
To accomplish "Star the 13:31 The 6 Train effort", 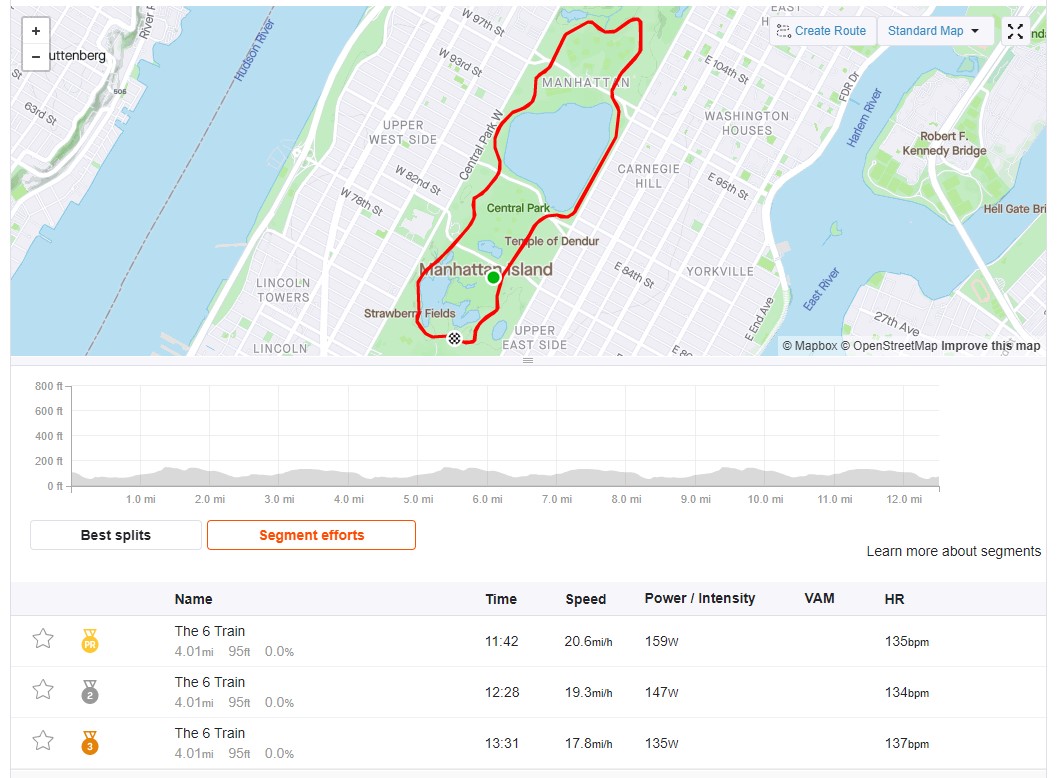I will pos(43,740).
